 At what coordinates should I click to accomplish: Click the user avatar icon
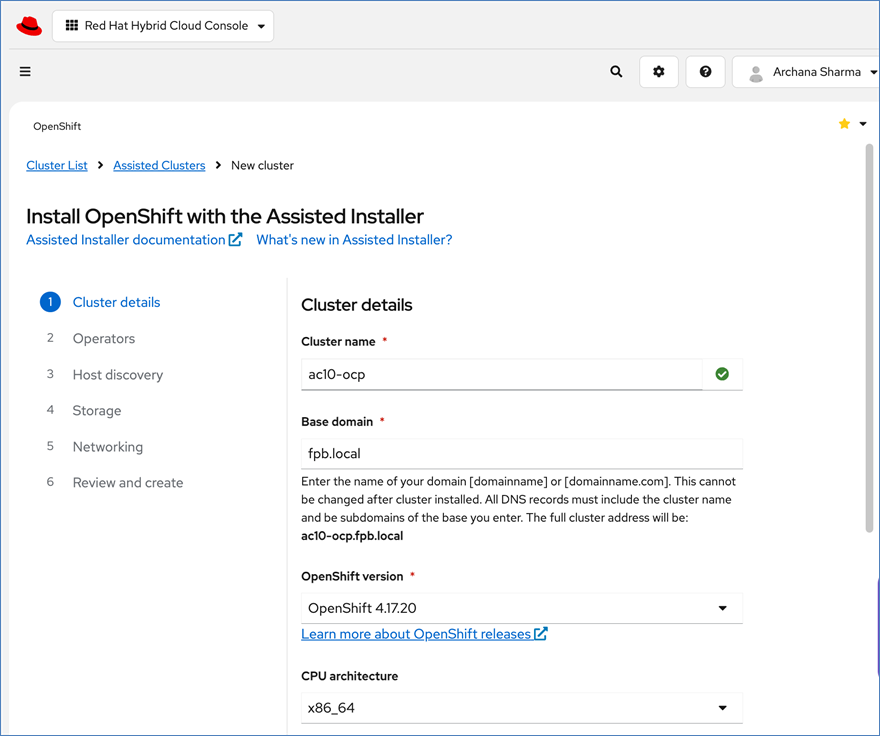click(x=756, y=74)
